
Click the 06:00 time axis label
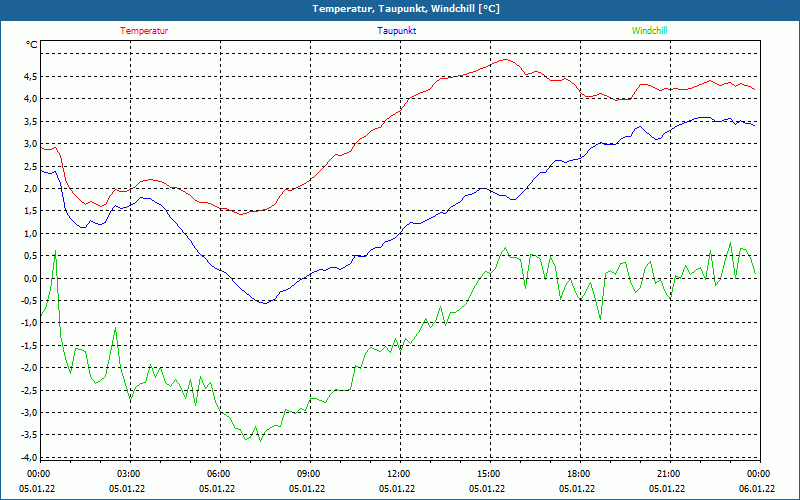218,474
